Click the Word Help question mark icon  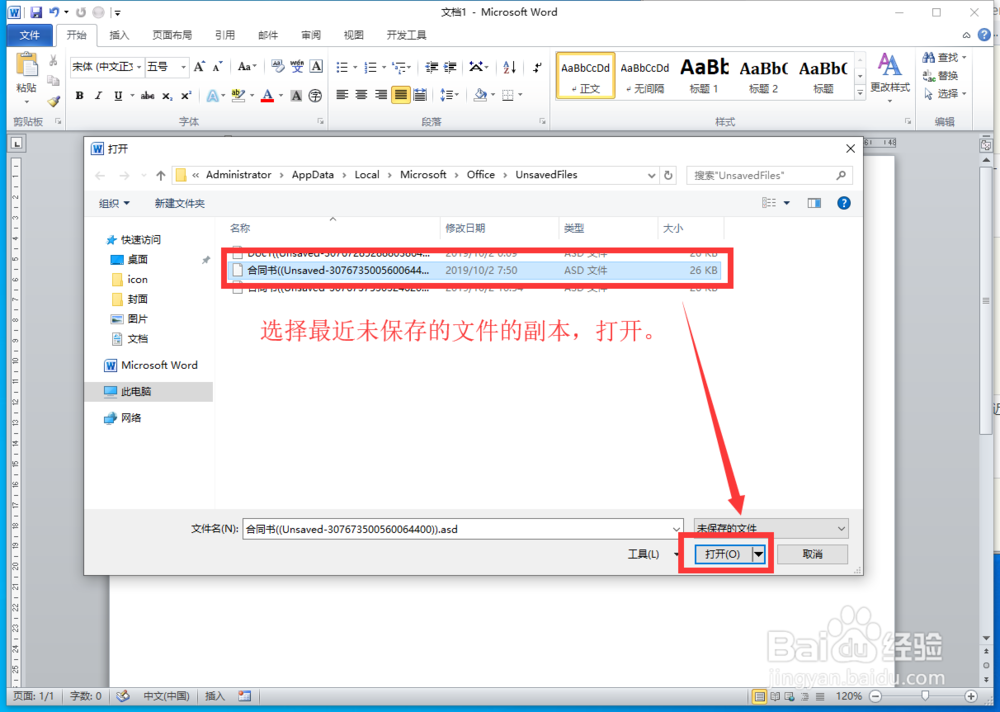[985, 35]
